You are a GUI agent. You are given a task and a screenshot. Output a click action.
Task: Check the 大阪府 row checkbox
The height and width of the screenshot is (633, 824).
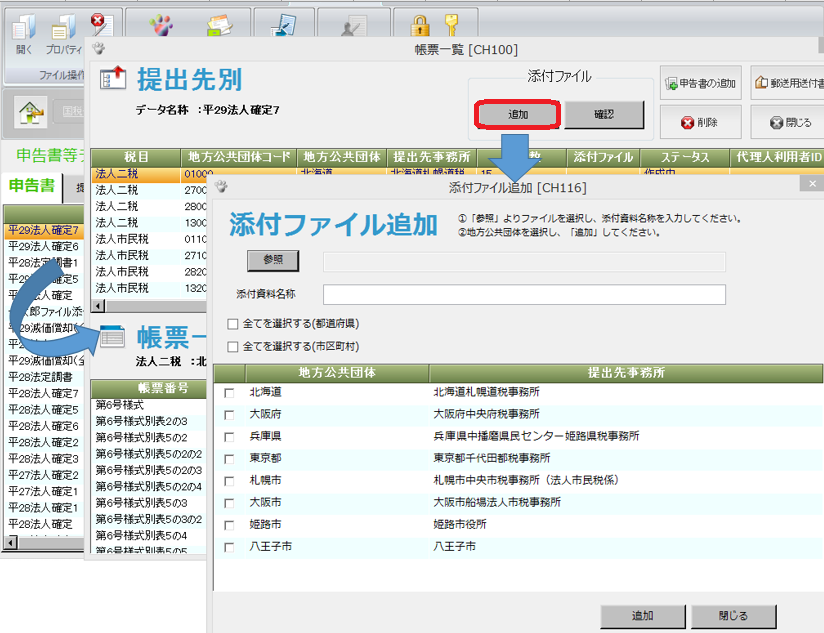click(x=229, y=415)
